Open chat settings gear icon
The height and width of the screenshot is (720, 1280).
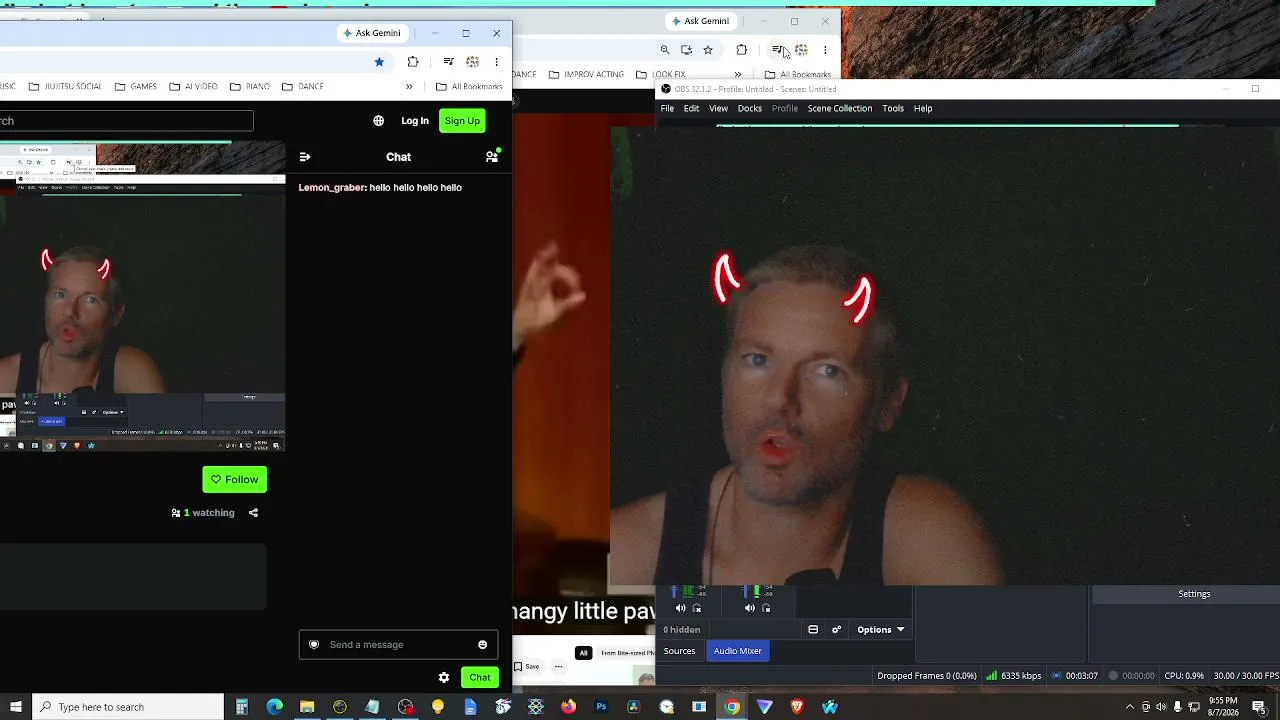444,678
